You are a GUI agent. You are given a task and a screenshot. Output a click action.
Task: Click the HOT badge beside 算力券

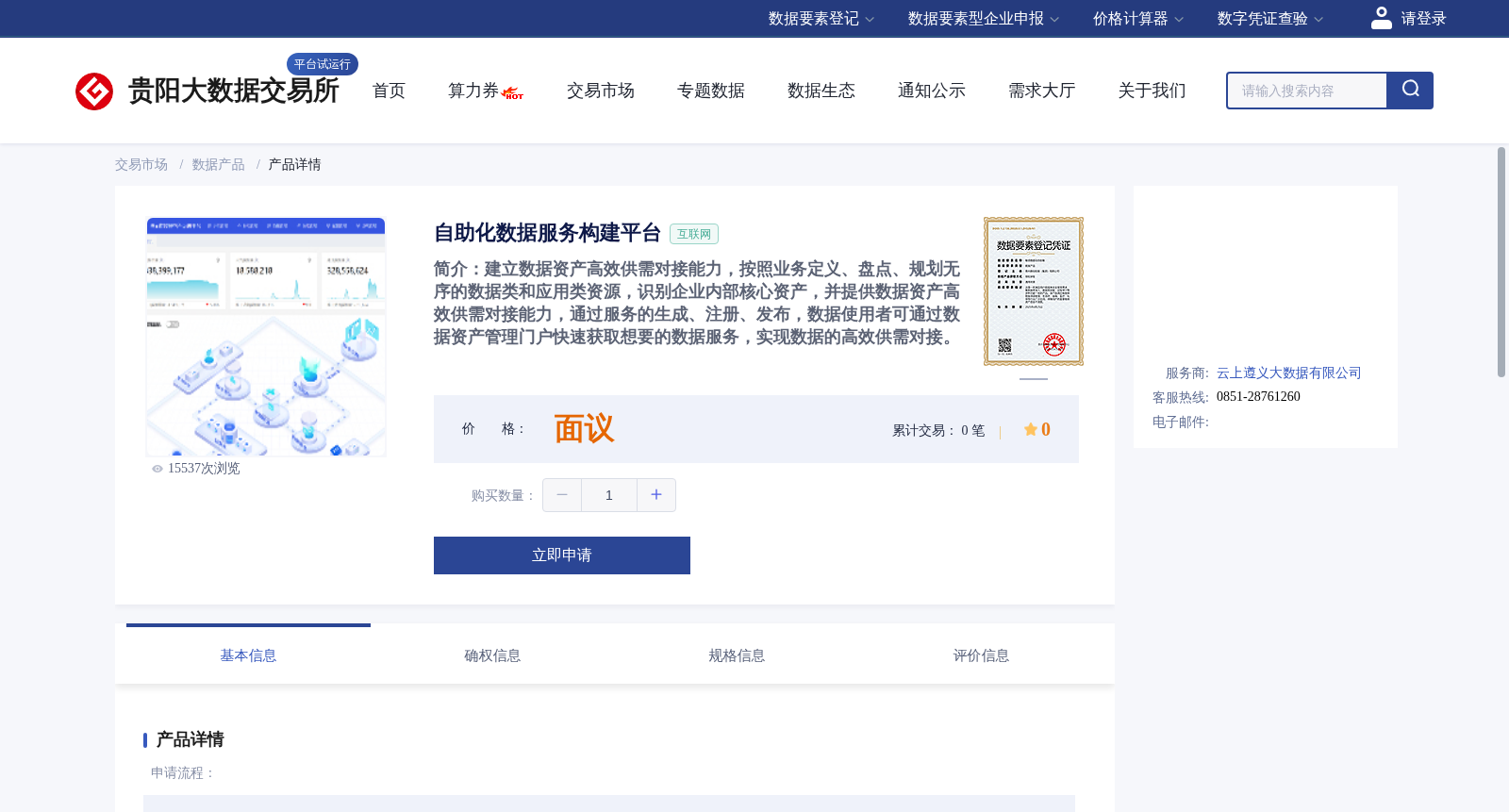coord(513,93)
